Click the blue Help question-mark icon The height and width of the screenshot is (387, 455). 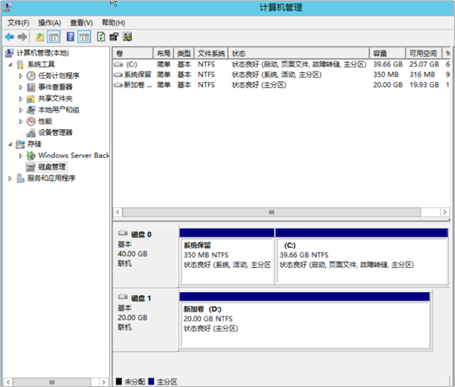[70, 37]
